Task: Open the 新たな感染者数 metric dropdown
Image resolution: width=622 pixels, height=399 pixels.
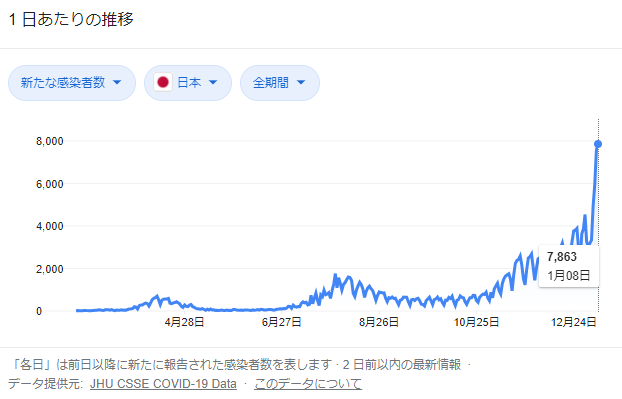Action: pos(72,83)
